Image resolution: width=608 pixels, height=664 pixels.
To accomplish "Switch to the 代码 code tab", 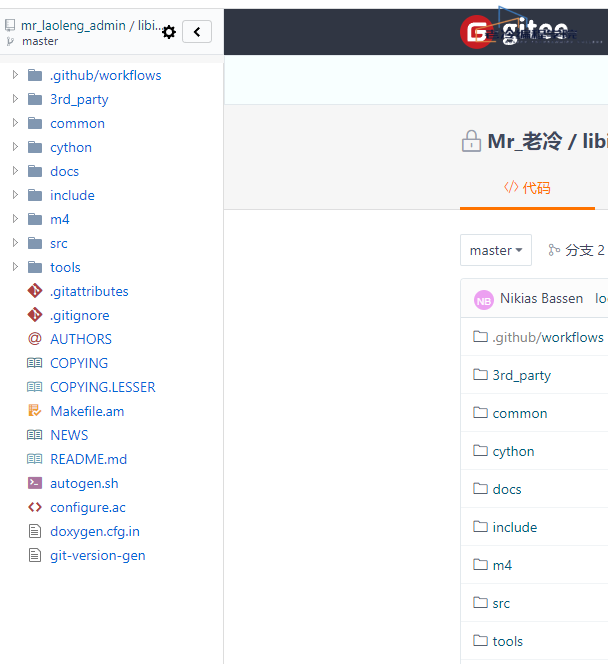I will click(x=527, y=188).
